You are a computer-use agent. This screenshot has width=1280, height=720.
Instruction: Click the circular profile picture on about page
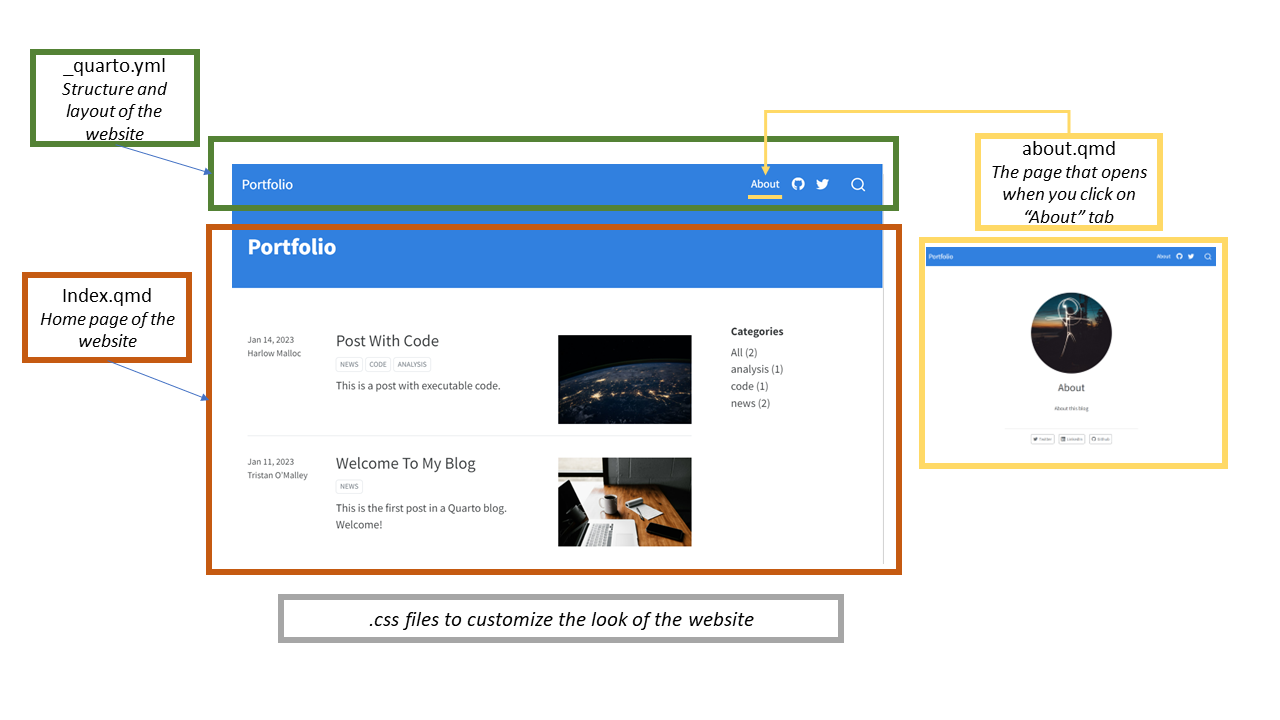pyautogui.click(x=1071, y=334)
